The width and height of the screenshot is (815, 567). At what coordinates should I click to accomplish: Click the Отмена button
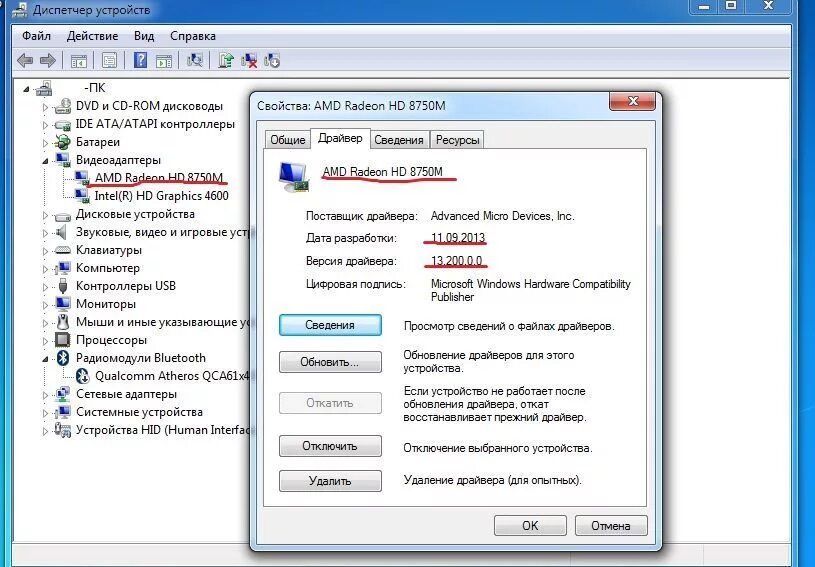(611, 525)
